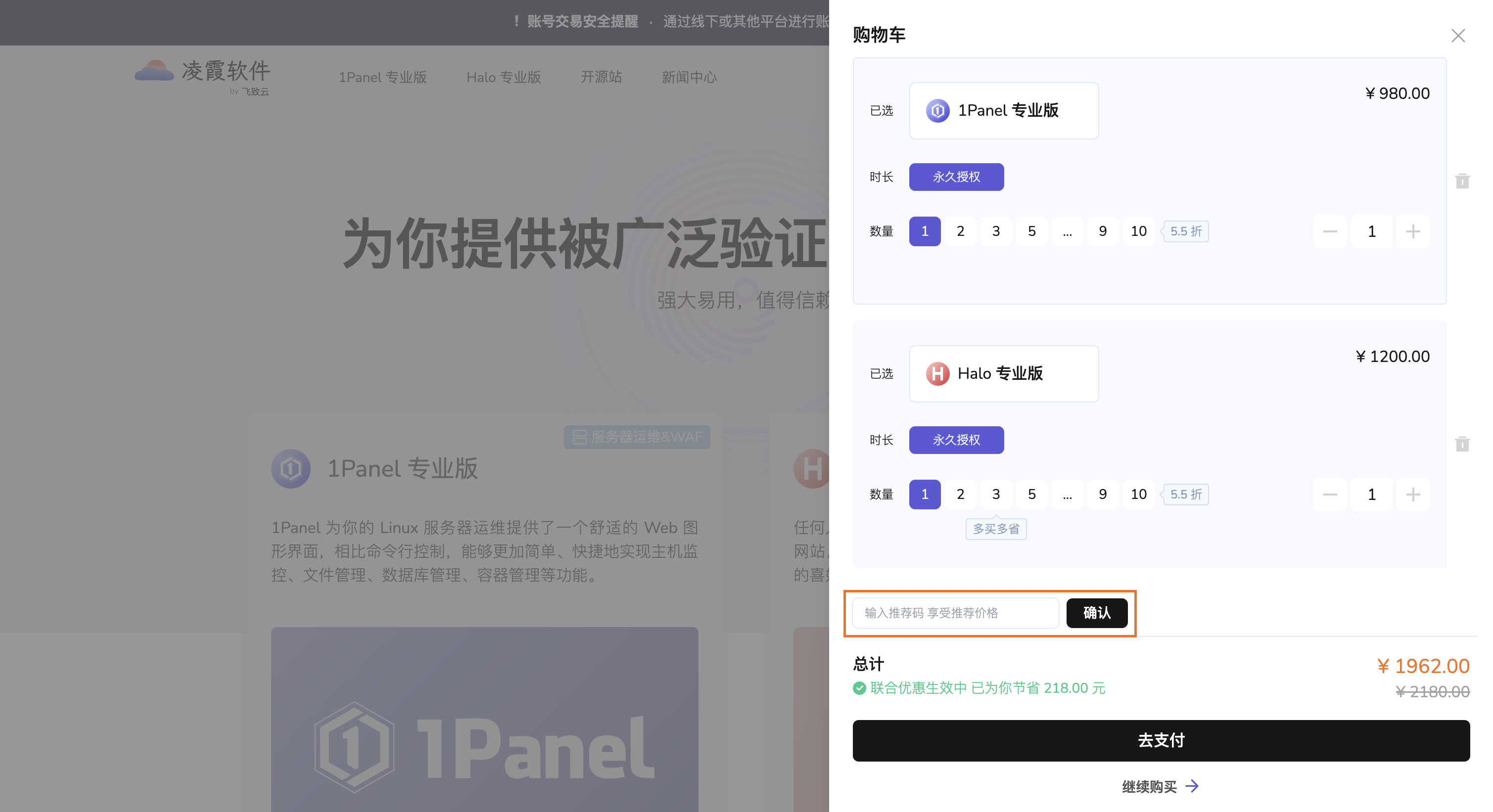Open 开源站 in the site nav
Viewport: 1493px width, 812px height.
click(601, 77)
